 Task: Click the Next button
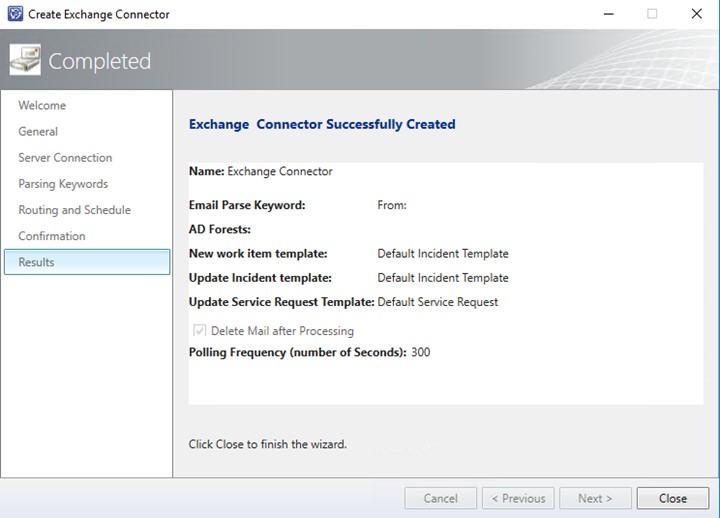point(595,498)
